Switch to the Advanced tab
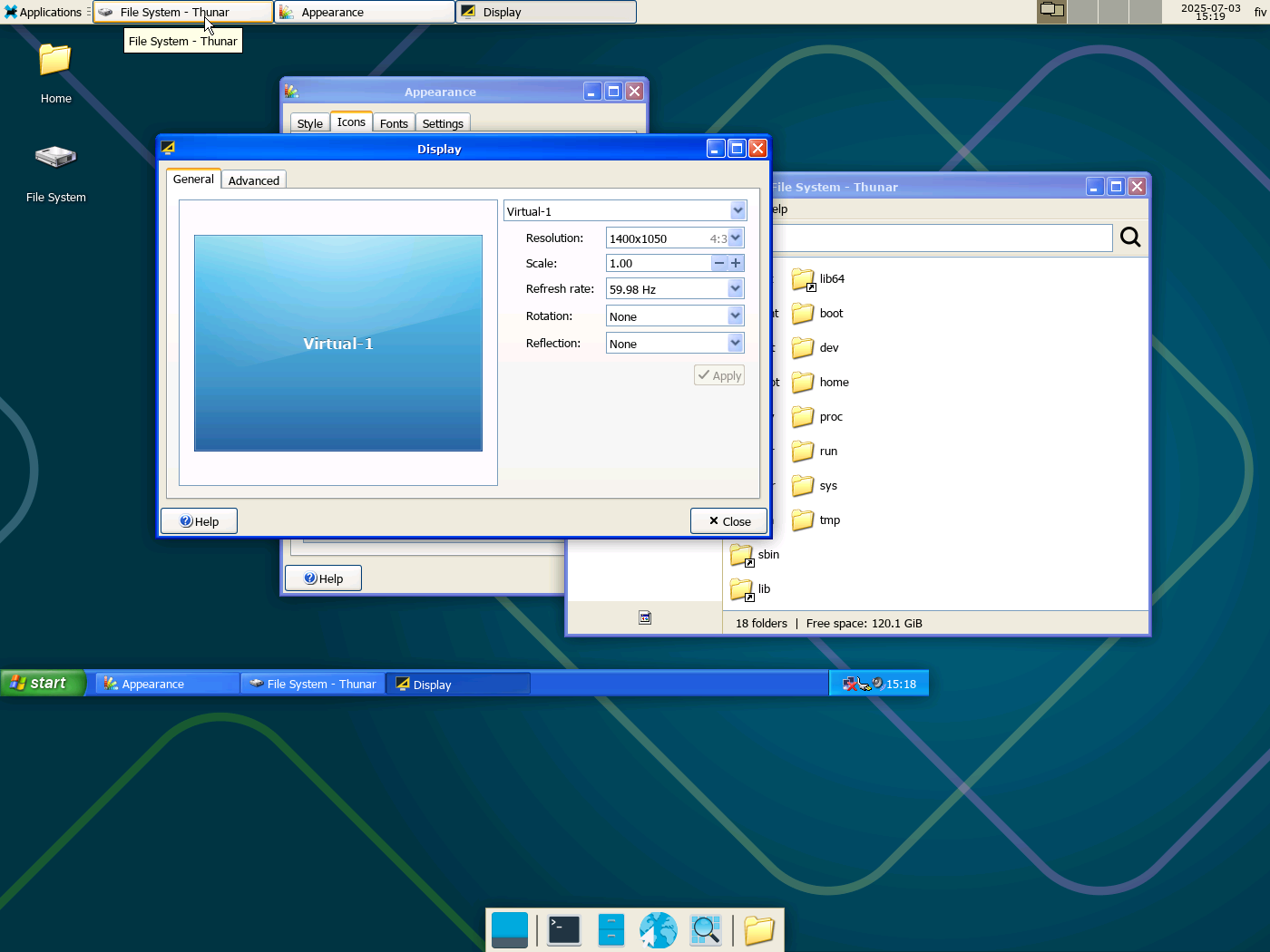The height and width of the screenshot is (952, 1270). [x=254, y=180]
